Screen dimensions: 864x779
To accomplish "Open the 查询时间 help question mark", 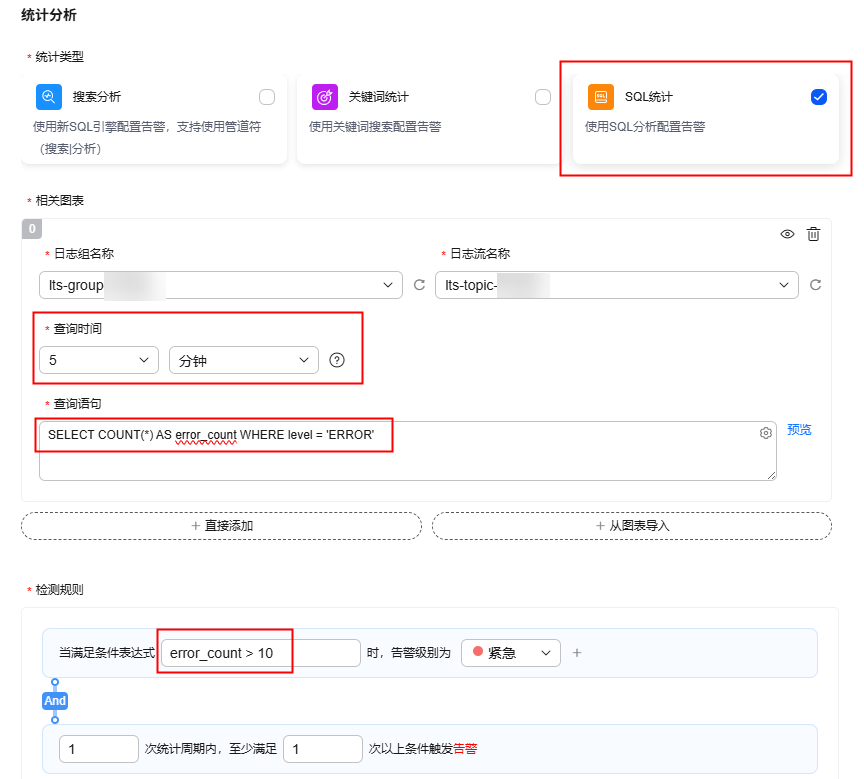I will [337, 360].
